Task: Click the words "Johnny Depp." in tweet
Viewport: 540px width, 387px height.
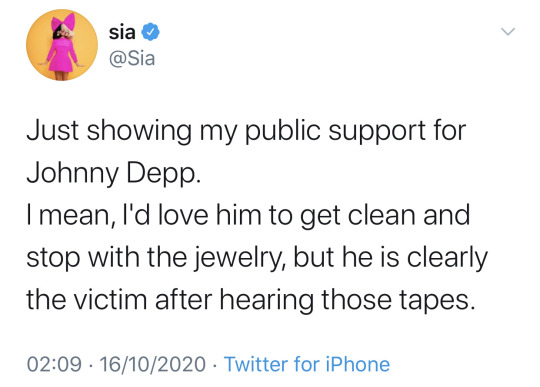Action: point(114,173)
